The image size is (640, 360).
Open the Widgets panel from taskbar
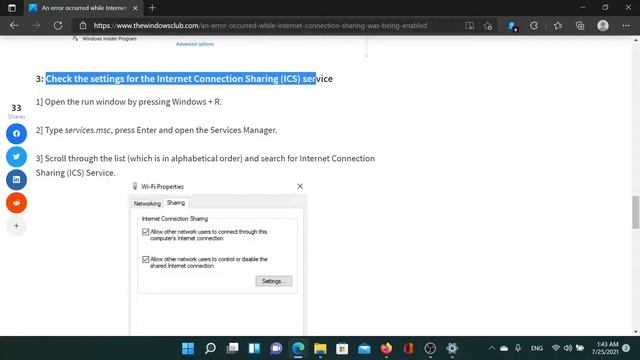pos(254,348)
